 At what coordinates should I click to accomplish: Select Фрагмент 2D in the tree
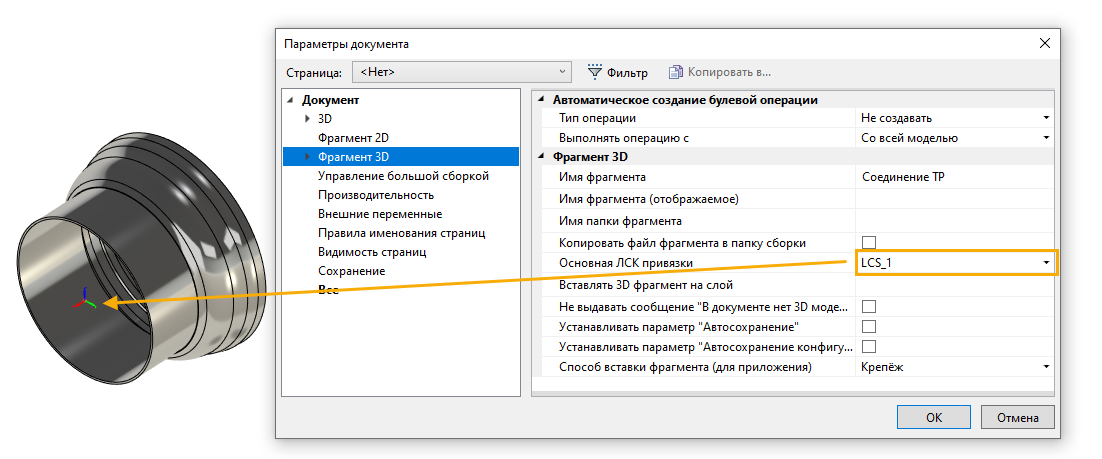353,137
